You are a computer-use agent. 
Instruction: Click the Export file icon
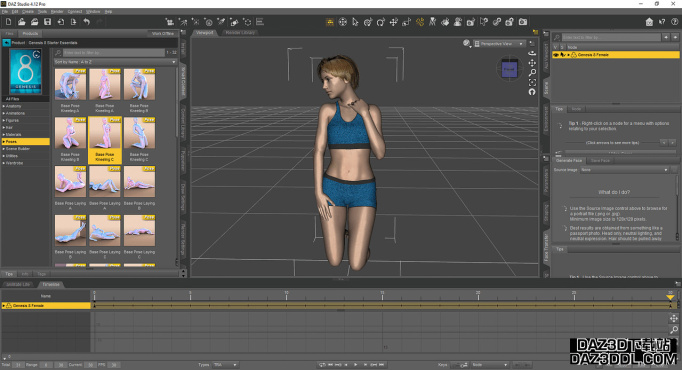click(74, 22)
